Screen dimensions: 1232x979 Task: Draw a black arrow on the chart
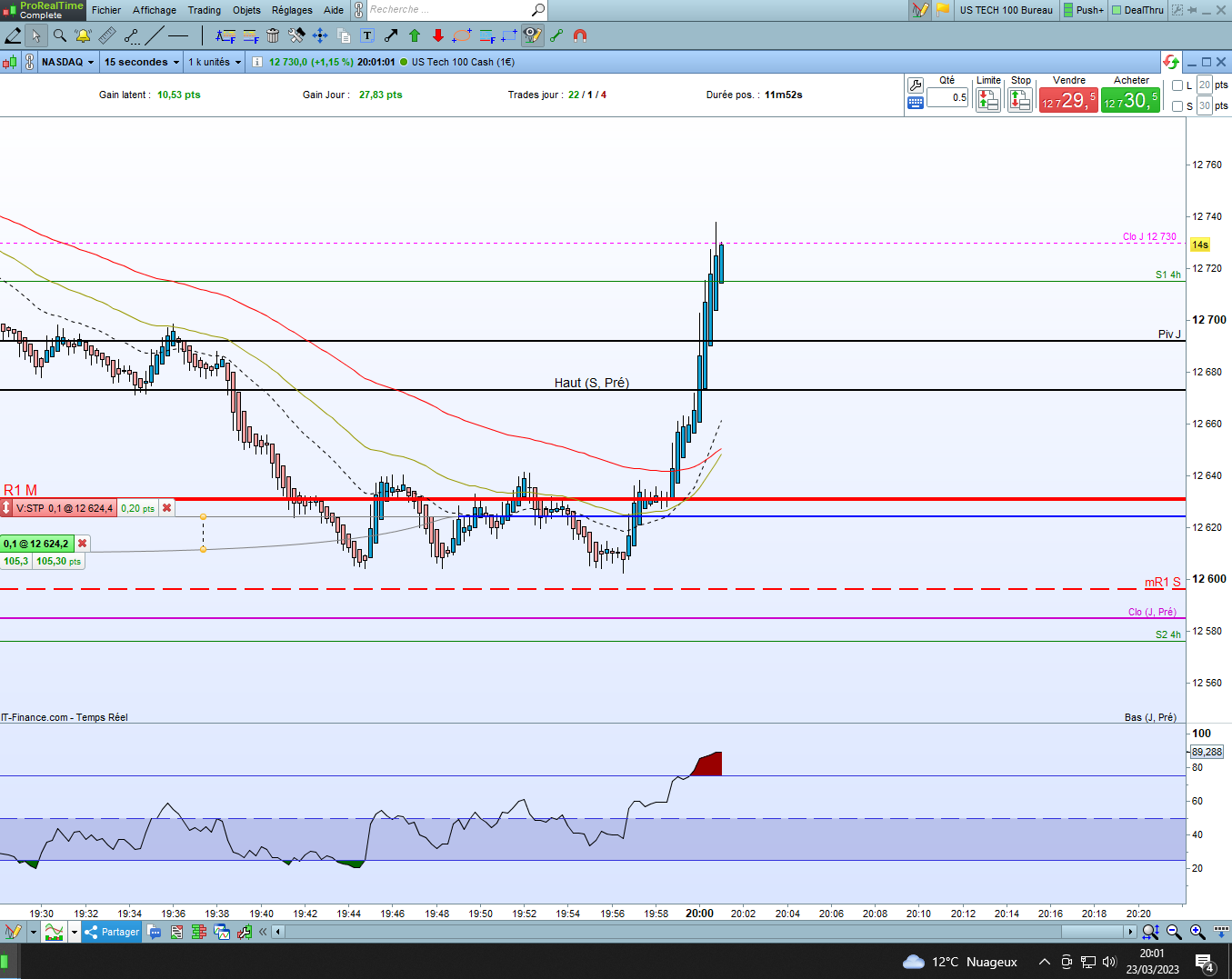[391, 35]
